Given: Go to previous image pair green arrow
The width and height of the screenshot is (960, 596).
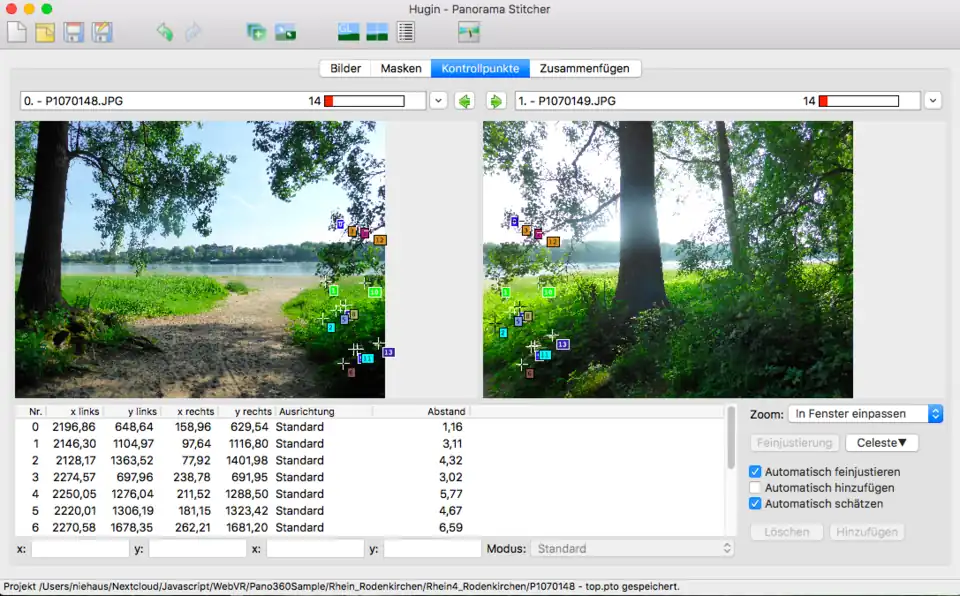Looking at the screenshot, I should coord(464,101).
